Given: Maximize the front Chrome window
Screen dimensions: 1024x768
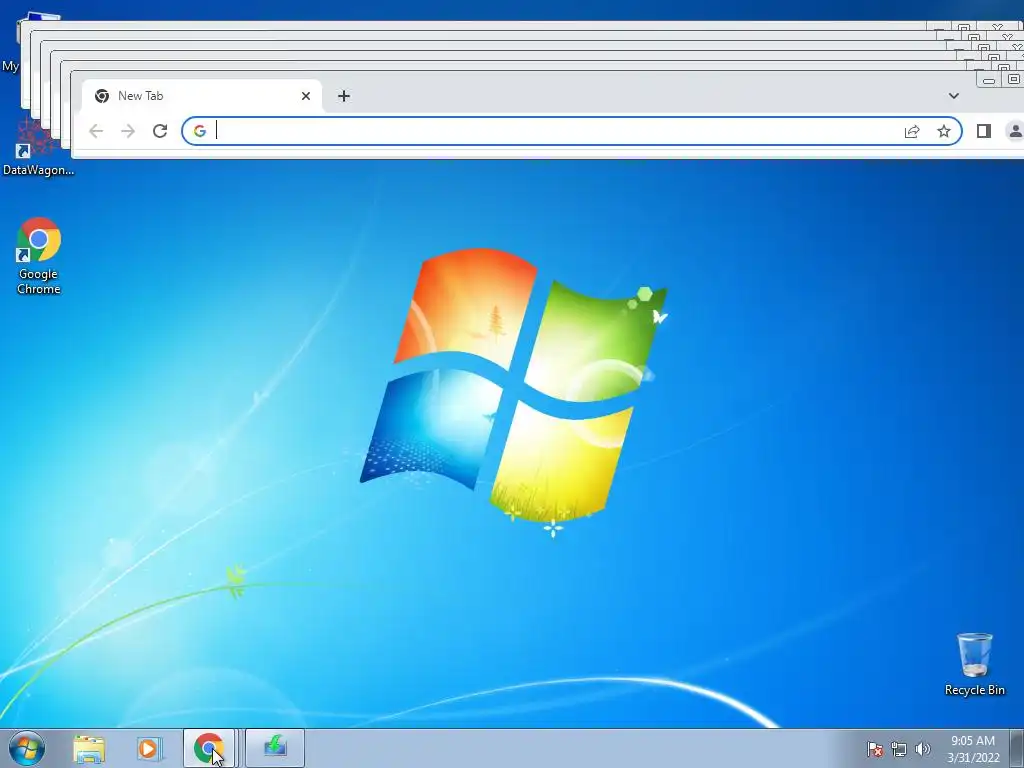Looking at the screenshot, I should click(1013, 80).
